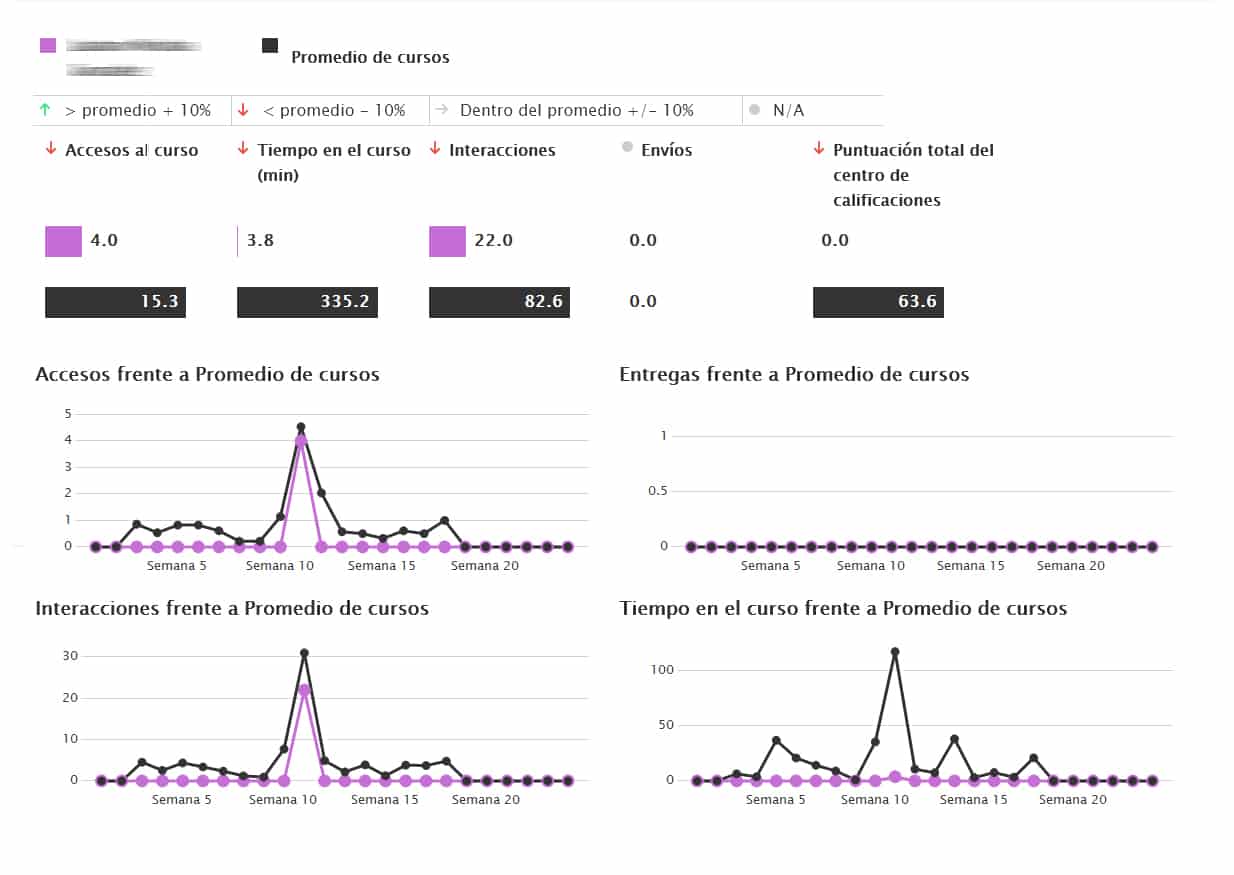The width and height of the screenshot is (1234, 875).
Task: Click the peak point in Accesos chart
Action: pos(300,427)
